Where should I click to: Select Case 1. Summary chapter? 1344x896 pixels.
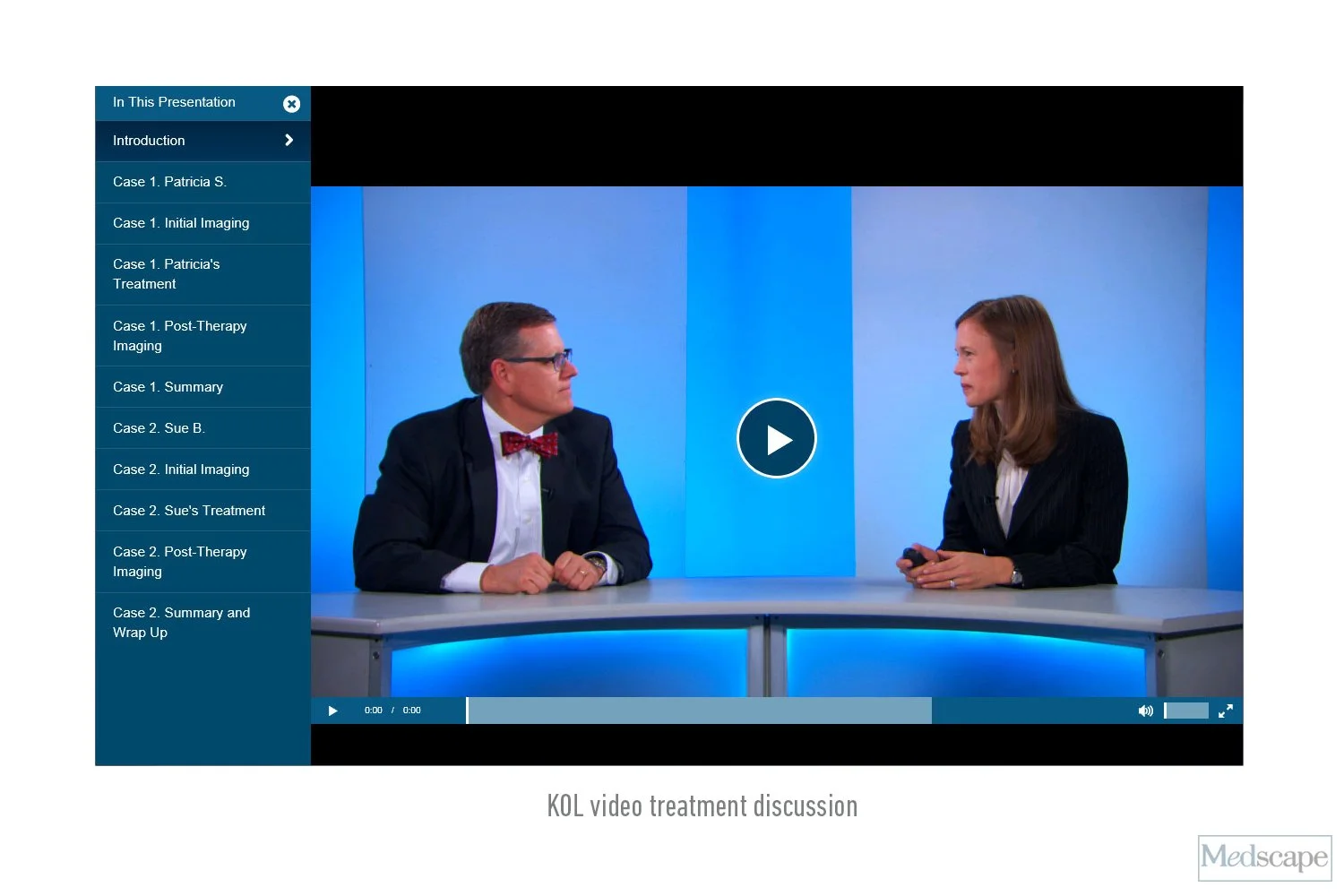(202, 387)
